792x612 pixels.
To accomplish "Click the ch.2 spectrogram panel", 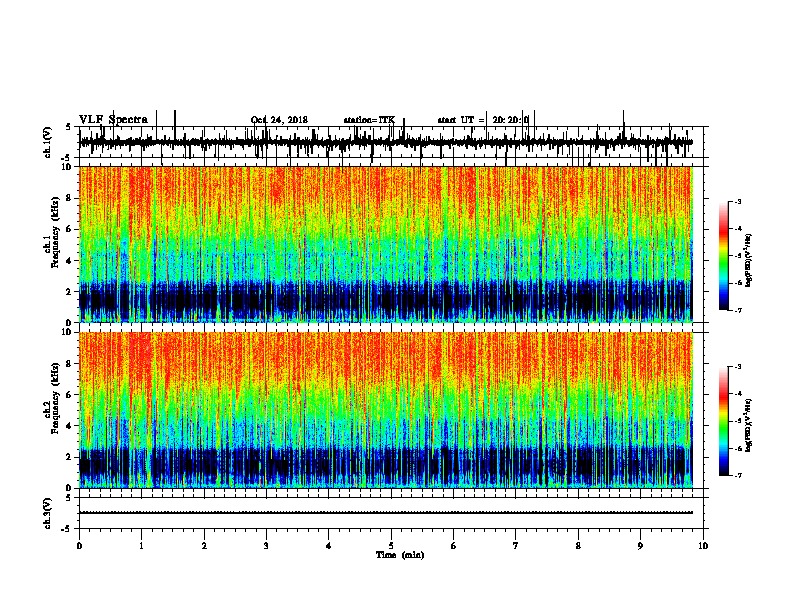I will [386, 410].
